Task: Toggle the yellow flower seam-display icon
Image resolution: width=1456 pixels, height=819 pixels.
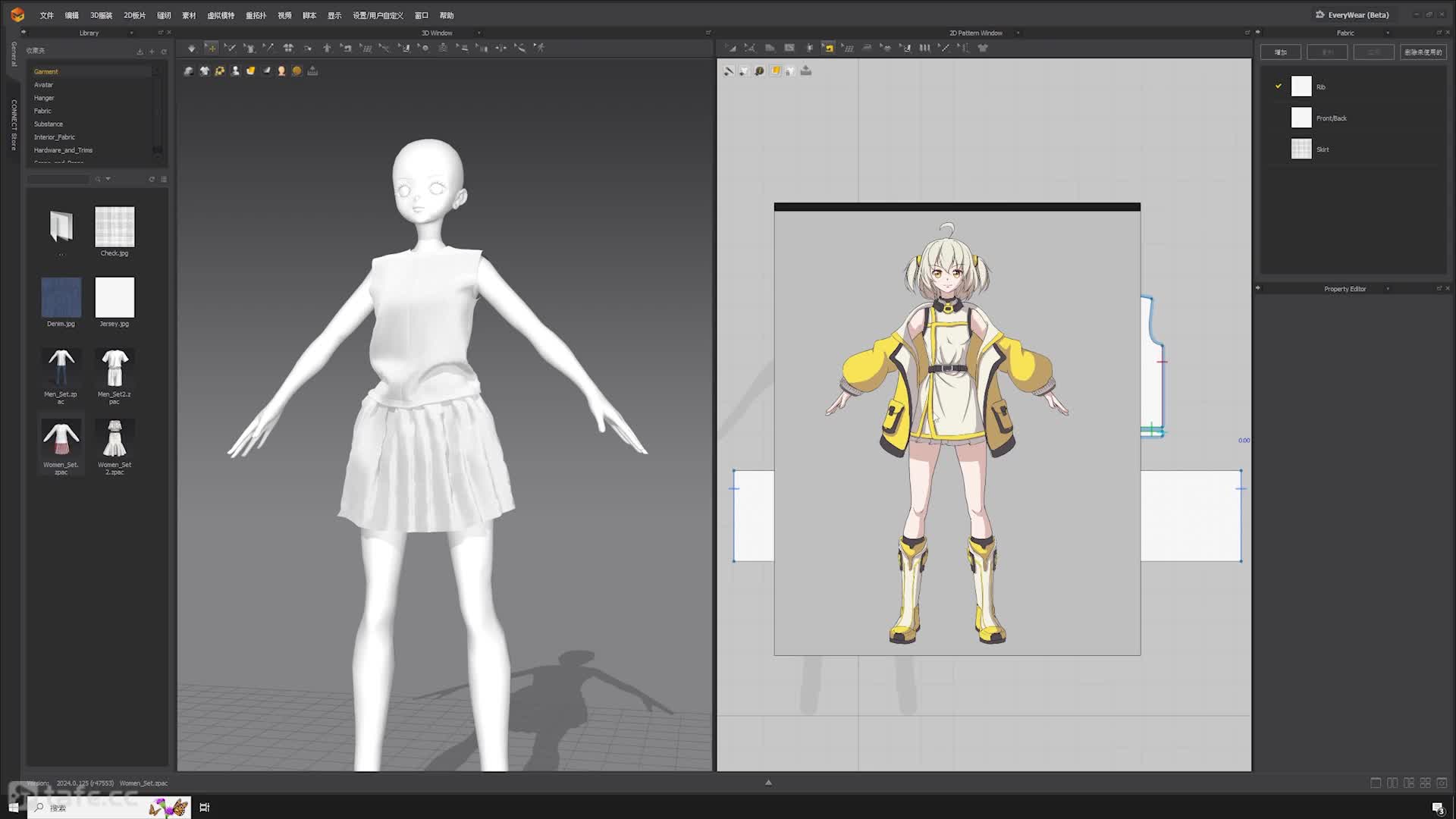Action: pos(220,71)
